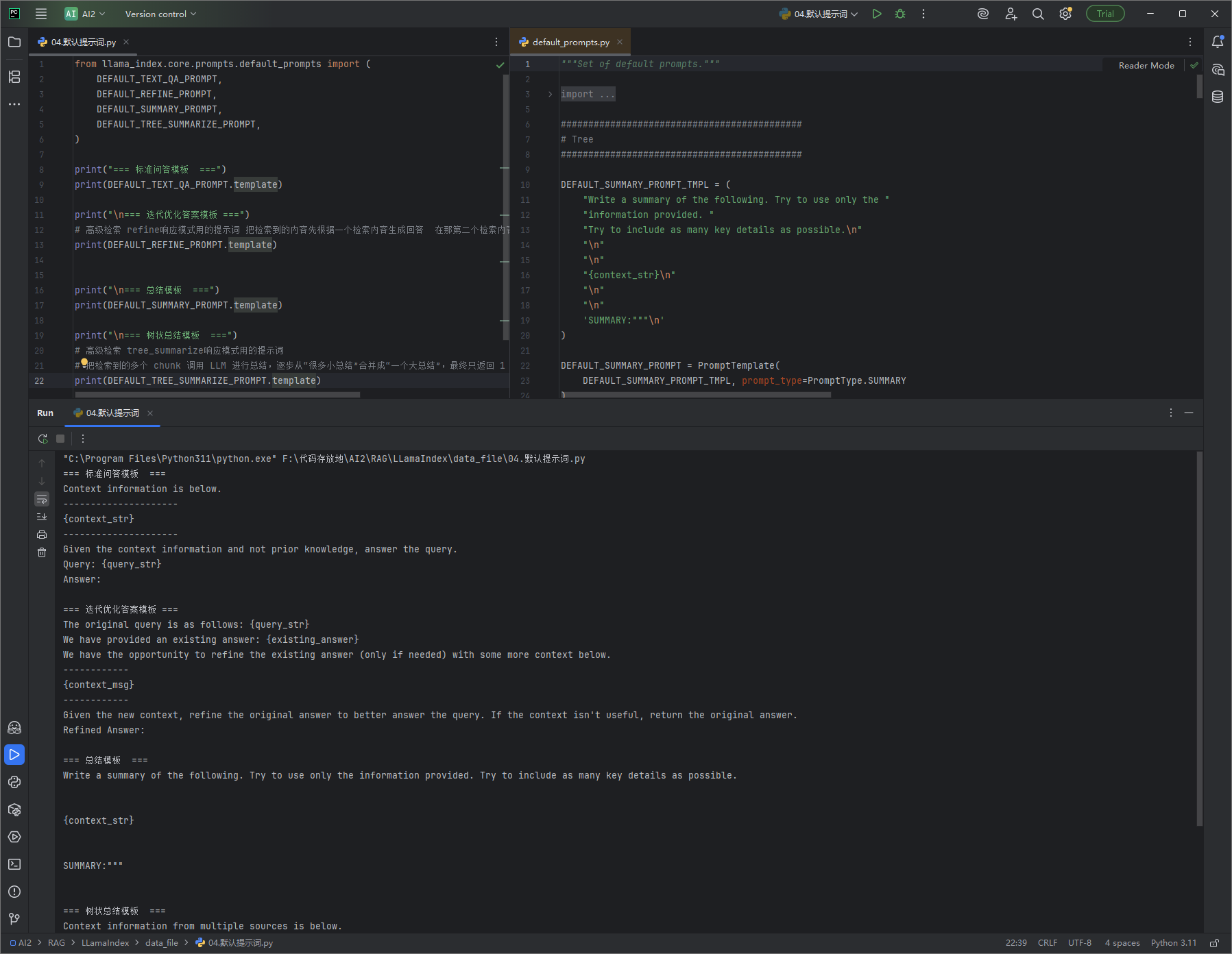The height and width of the screenshot is (954, 1232).
Task: Open the main hamburger menu
Action: tap(41, 14)
